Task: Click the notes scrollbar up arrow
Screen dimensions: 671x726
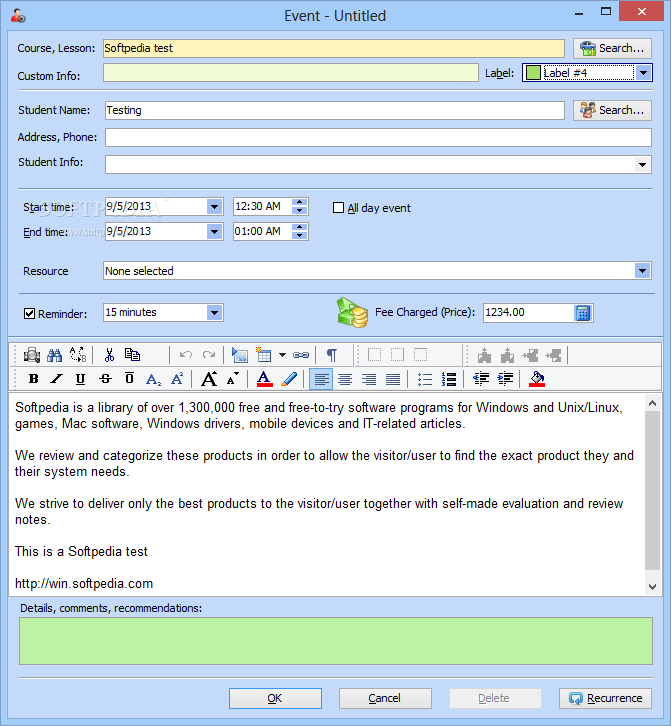Action: pyautogui.click(x=652, y=403)
